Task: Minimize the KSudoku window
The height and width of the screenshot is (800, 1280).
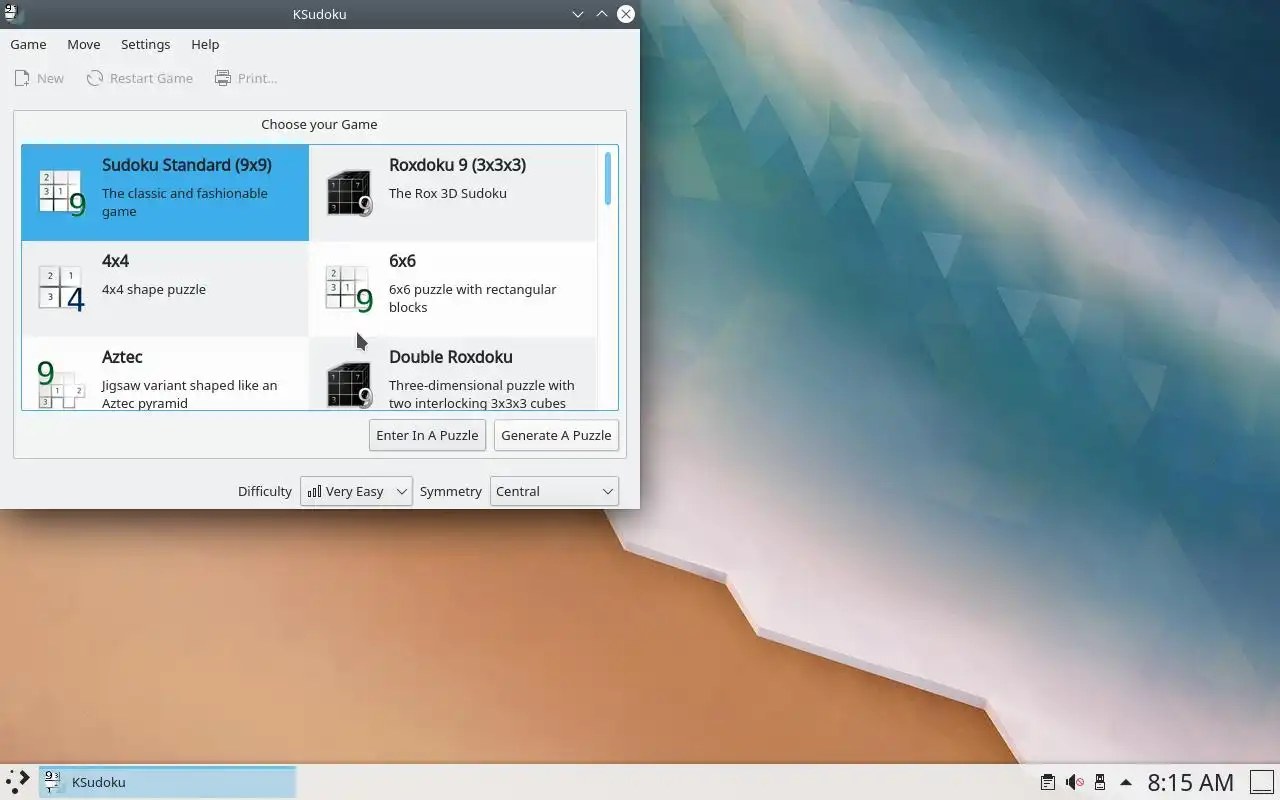Action: (578, 14)
